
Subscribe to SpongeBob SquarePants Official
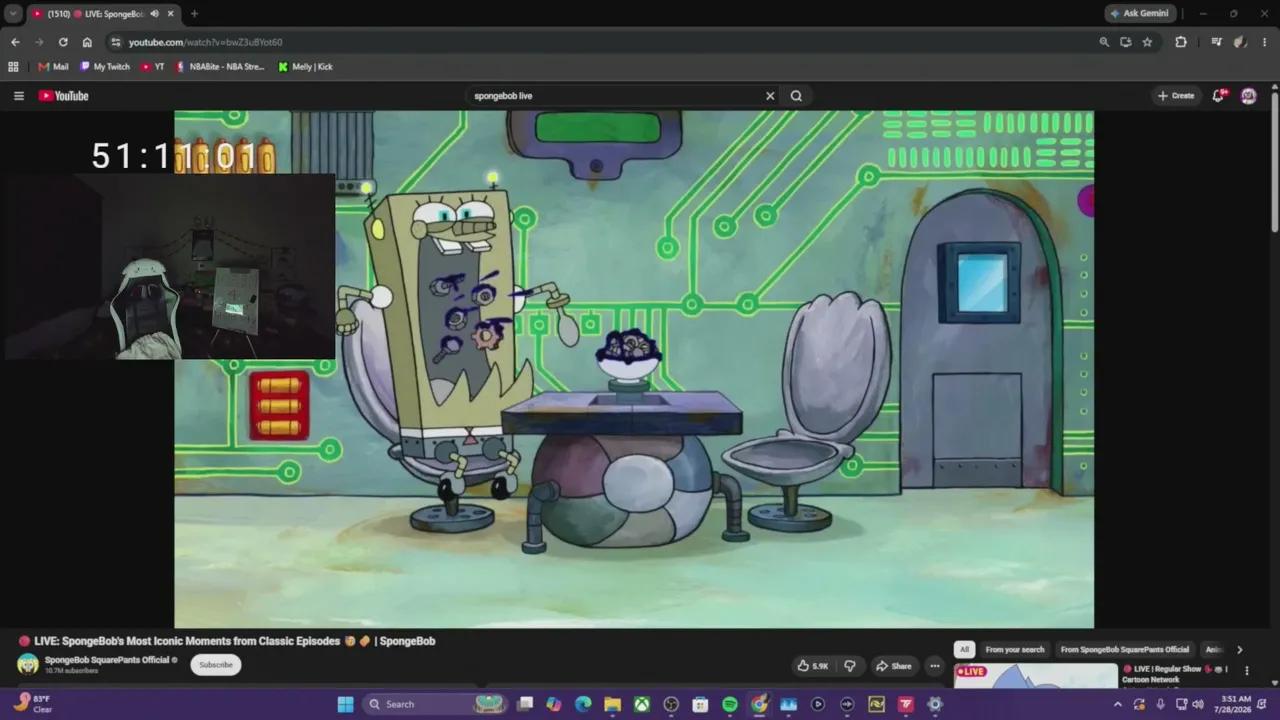[216, 665]
